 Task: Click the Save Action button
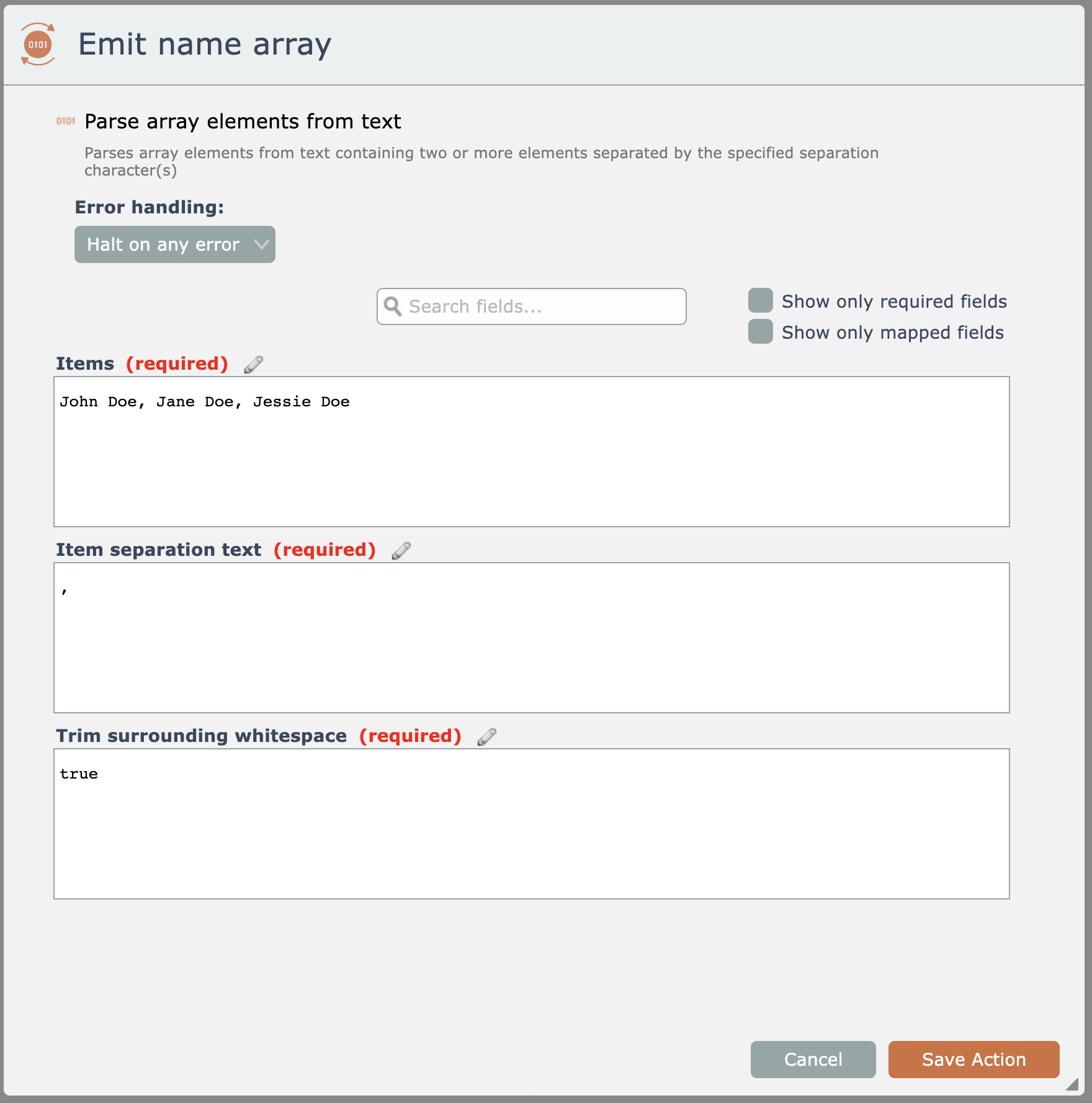pos(973,1060)
